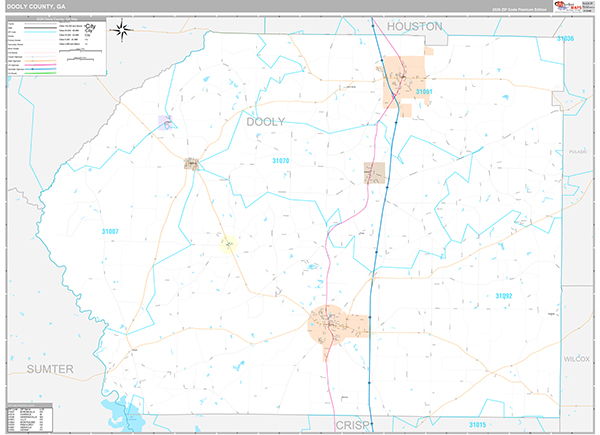Click the ZIP code 31036 label
Viewport: 600px width, 435px height.
(x=565, y=38)
